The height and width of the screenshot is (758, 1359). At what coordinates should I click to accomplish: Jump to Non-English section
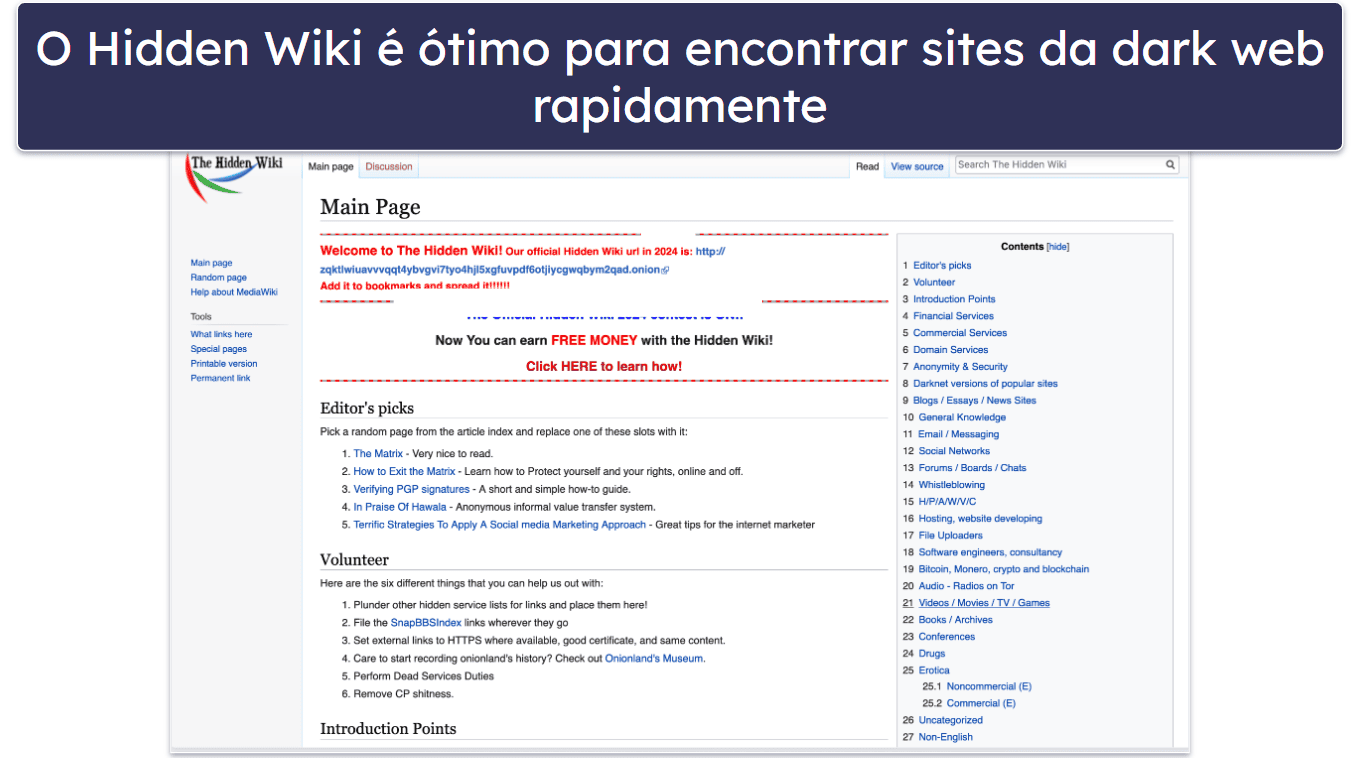coord(946,737)
